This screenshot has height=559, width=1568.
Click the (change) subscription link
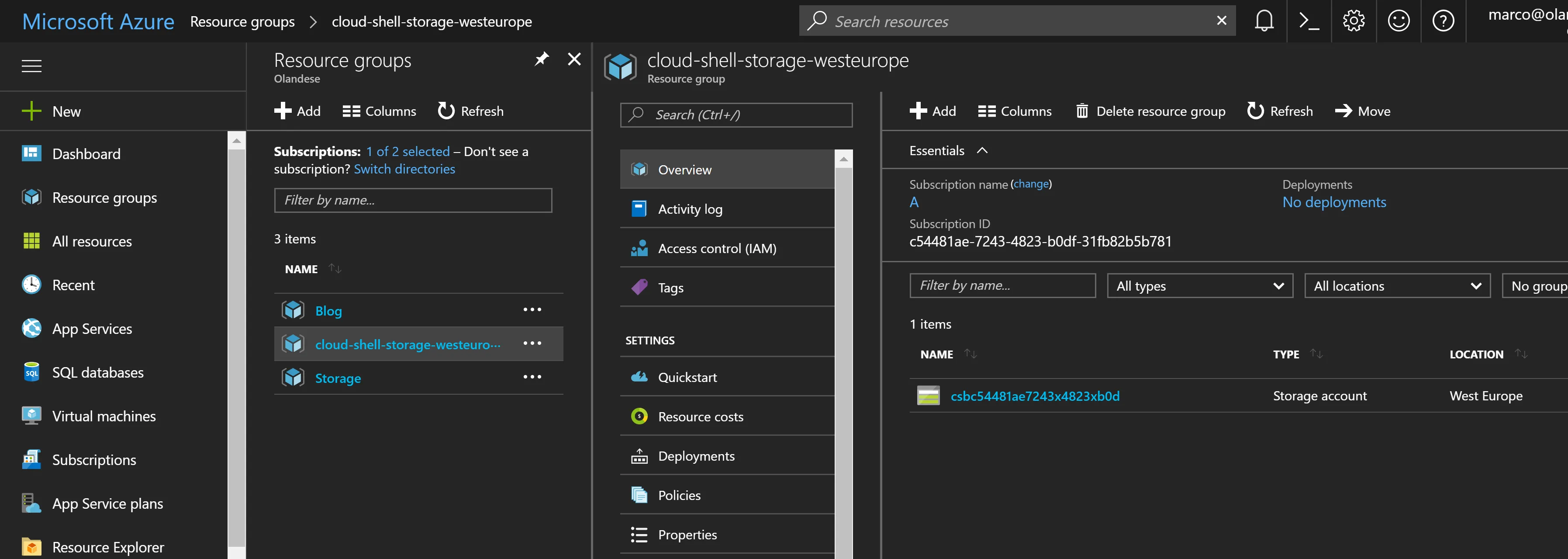[x=1031, y=183]
